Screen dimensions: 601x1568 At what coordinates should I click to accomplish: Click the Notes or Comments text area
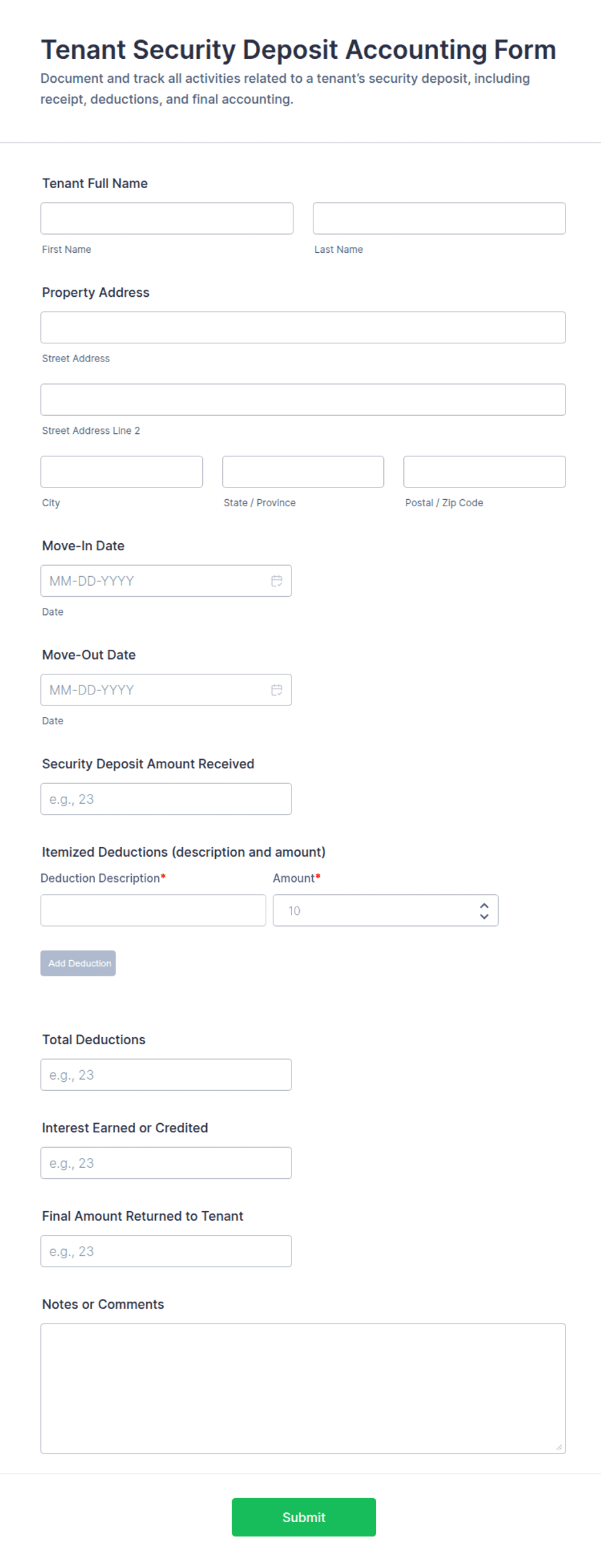(303, 1389)
